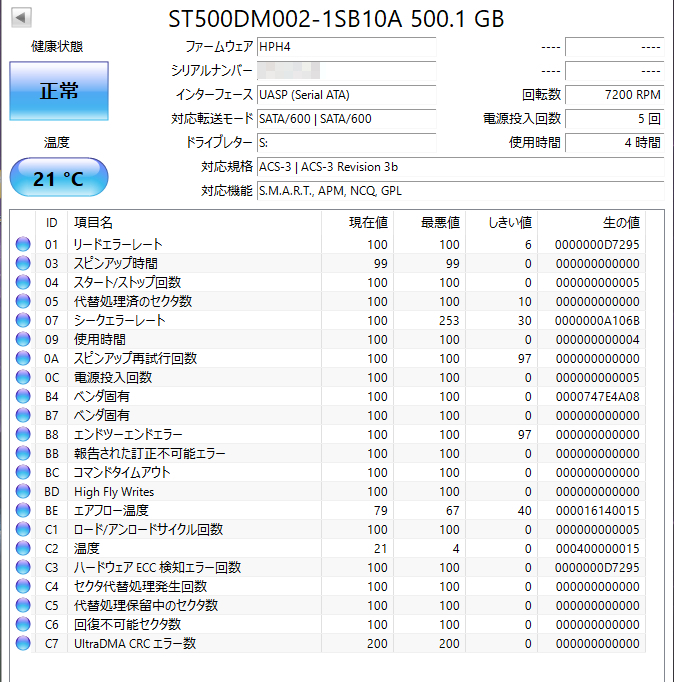
Task: Click the status orb for スピンアップ再試行回数
Action: [x=23, y=358]
